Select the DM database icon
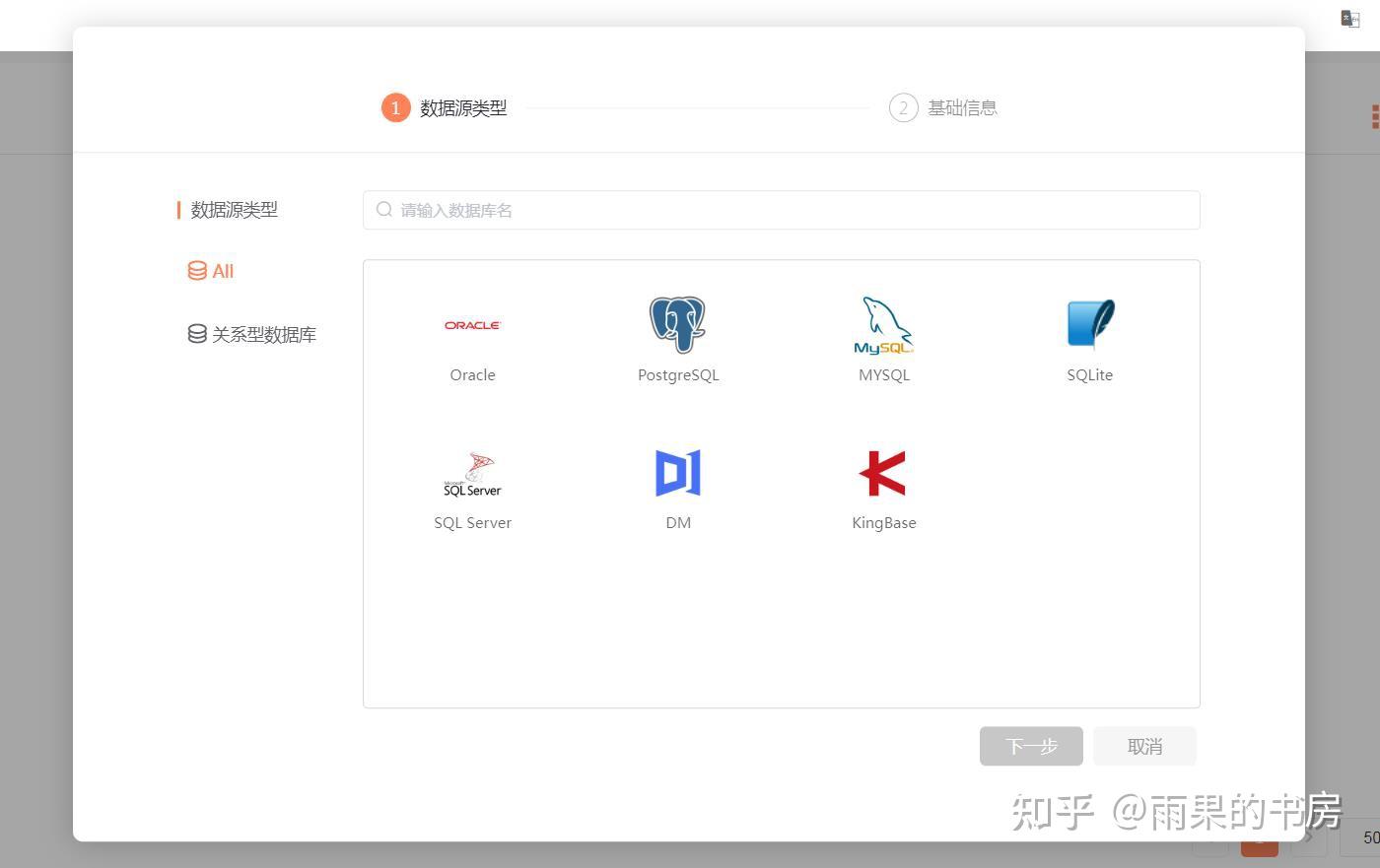This screenshot has width=1380, height=868. 678,473
